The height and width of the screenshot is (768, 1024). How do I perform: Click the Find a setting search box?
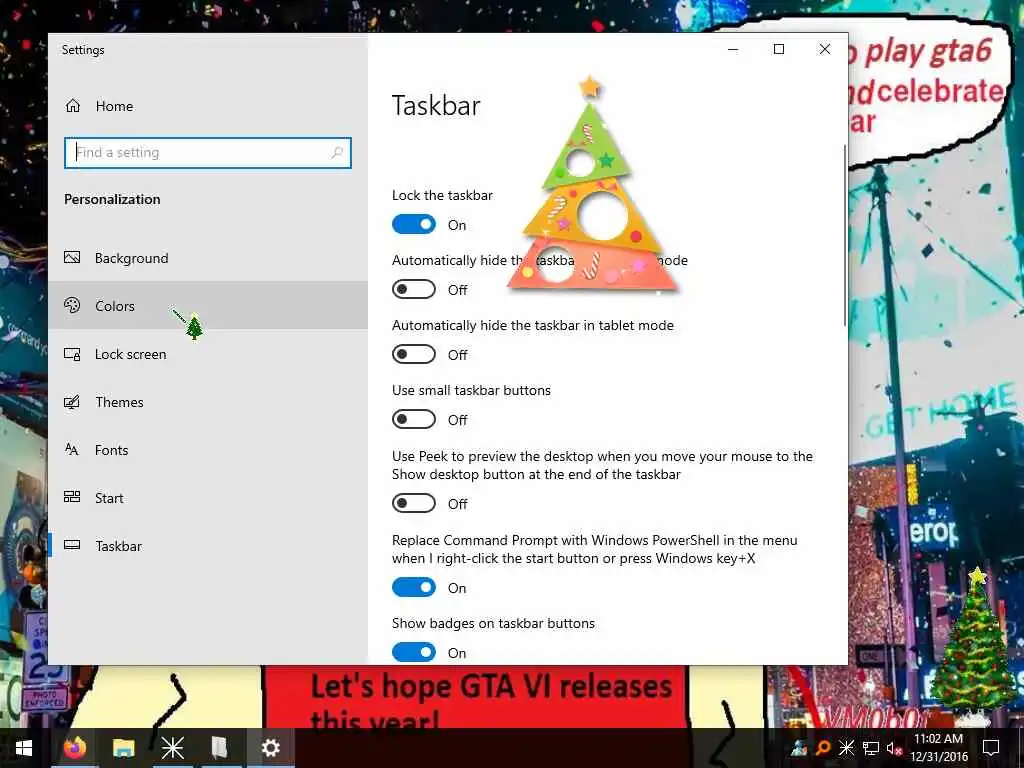click(x=208, y=153)
